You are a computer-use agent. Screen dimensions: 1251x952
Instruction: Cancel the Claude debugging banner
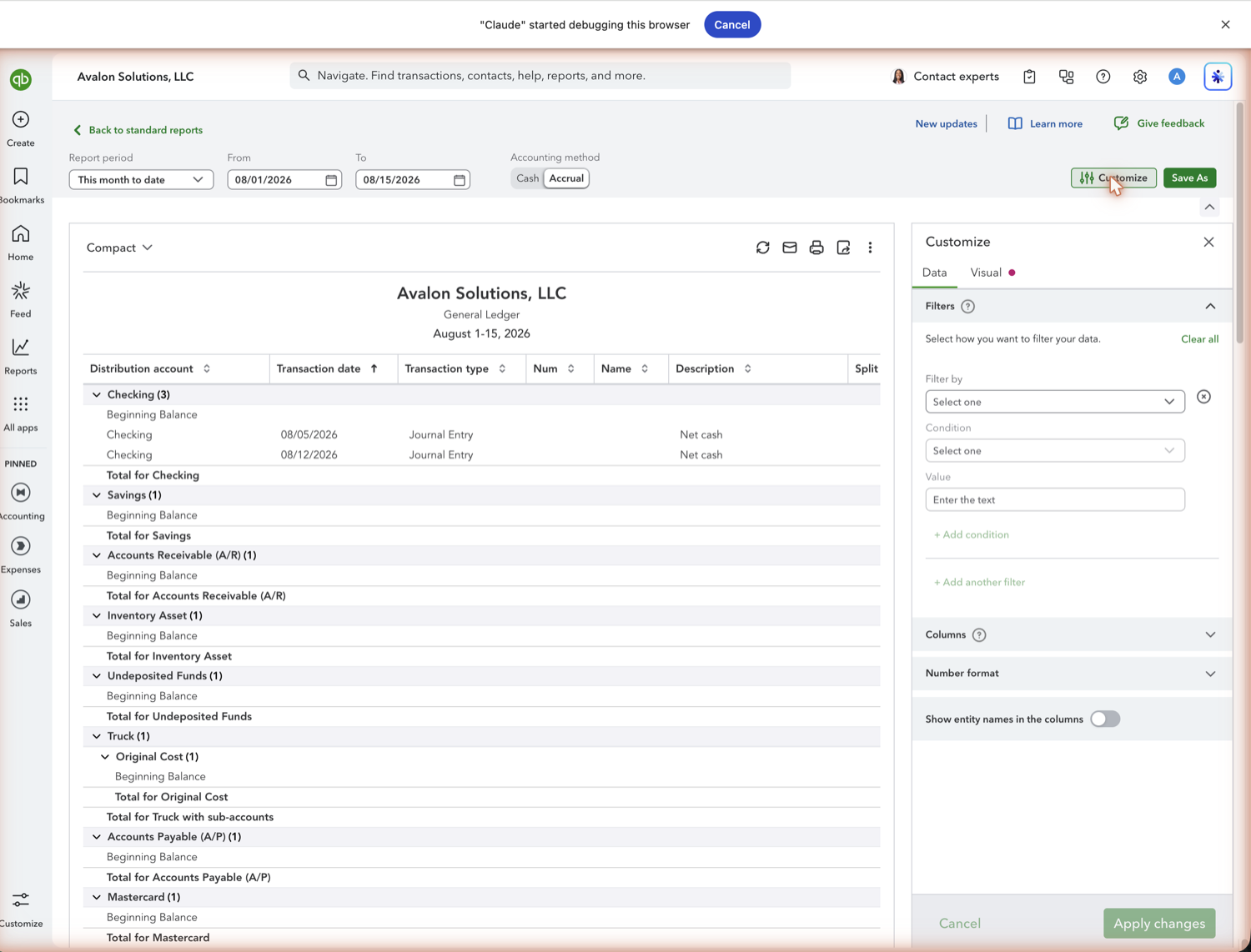coord(732,25)
